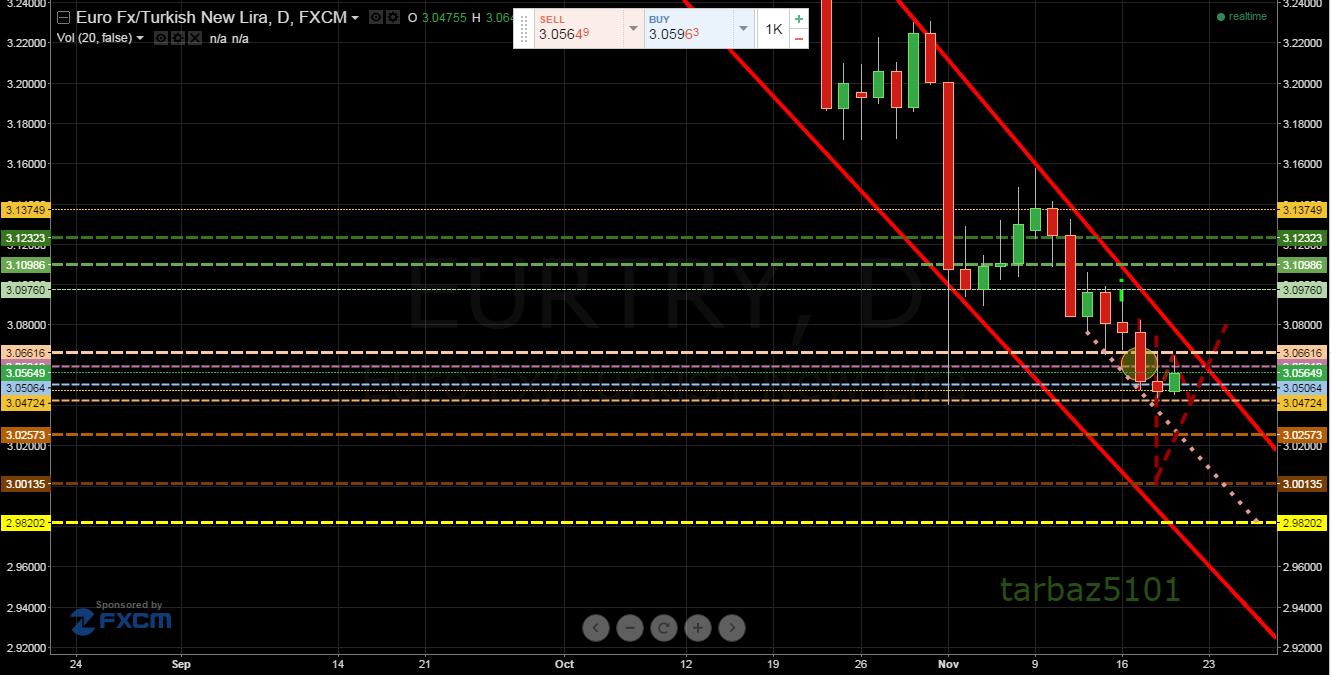Zoom out the chart with minus button
Viewport: 1331px width, 675px height.
coord(630,628)
